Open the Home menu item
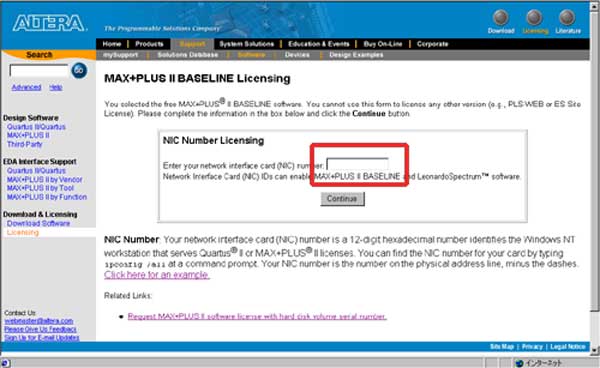 pos(112,44)
